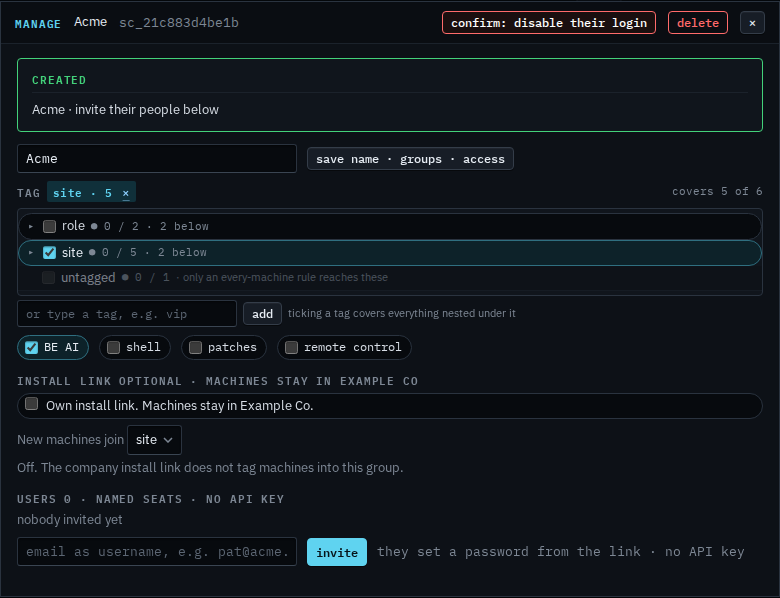The height and width of the screenshot is (598, 780).
Task: Click 'ticking a tag covers everything' hint
Action: 401,313
